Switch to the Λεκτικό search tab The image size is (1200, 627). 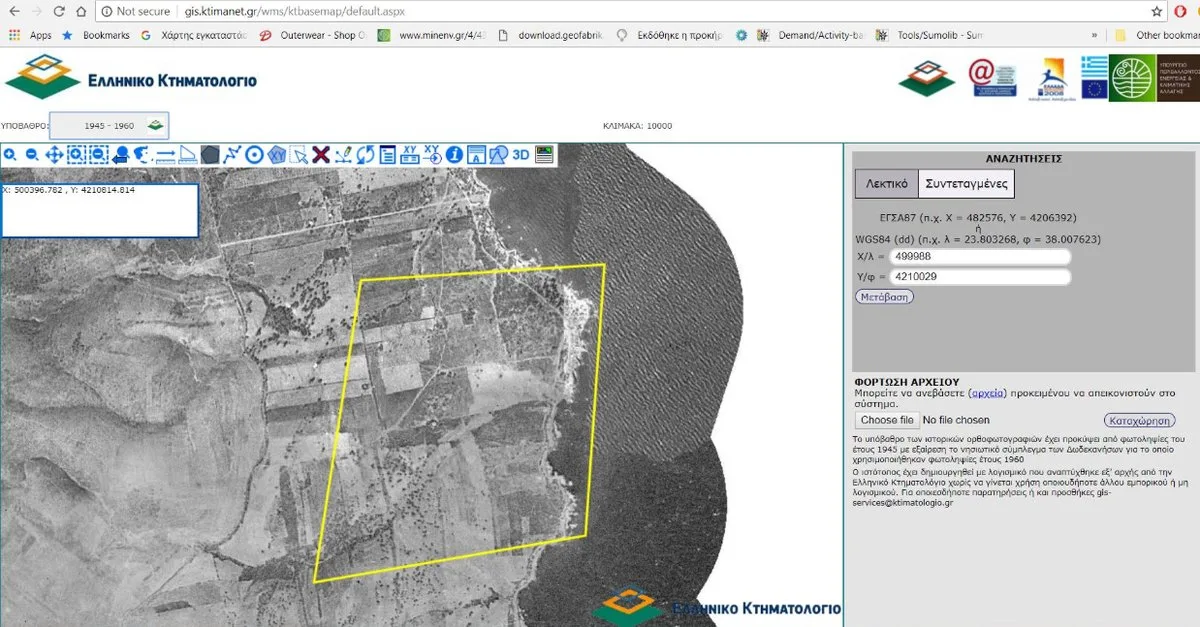886,184
